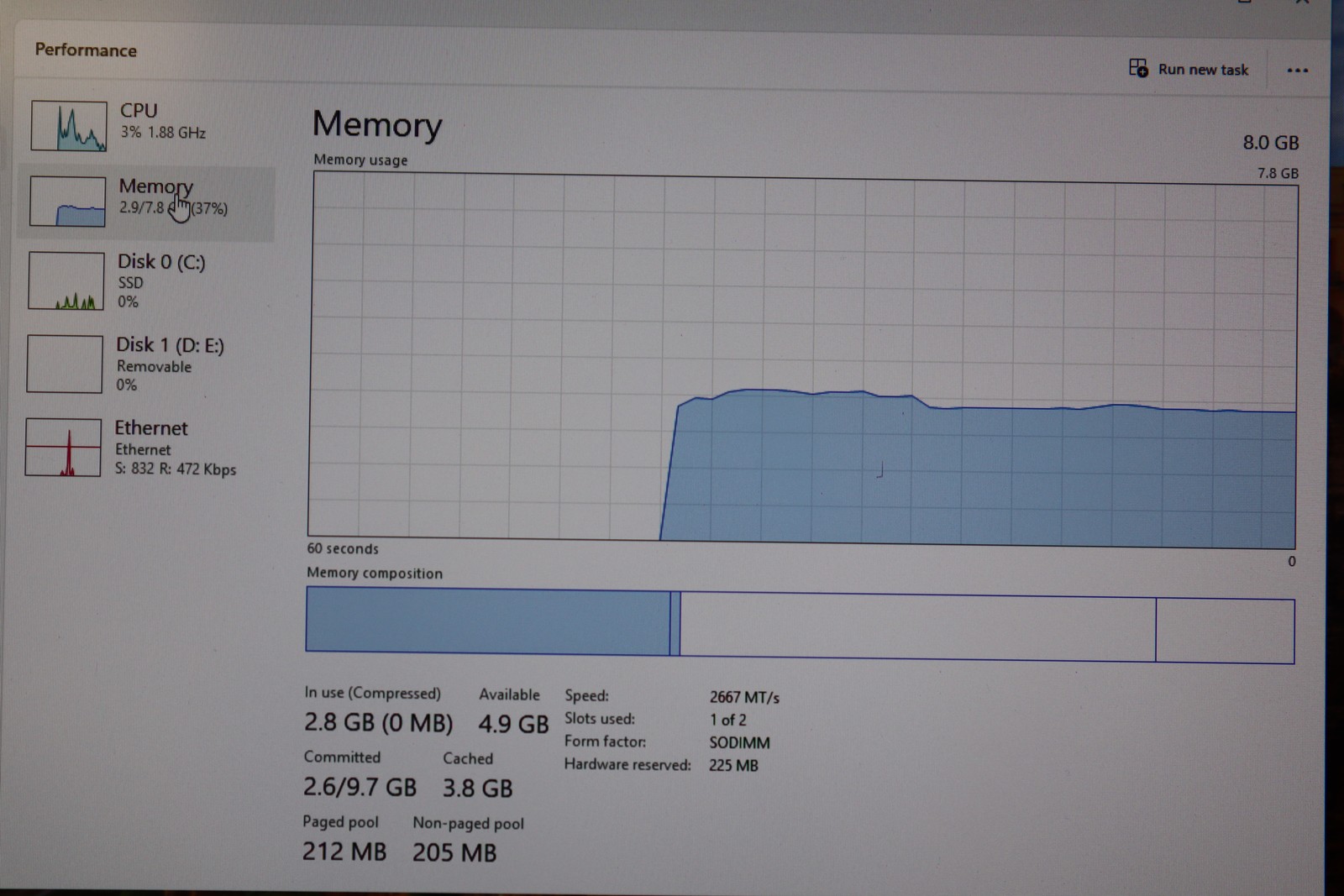Click inside the Memory usage graph area
Image resolution: width=1344 pixels, height=896 pixels.
tap(802, 361)
